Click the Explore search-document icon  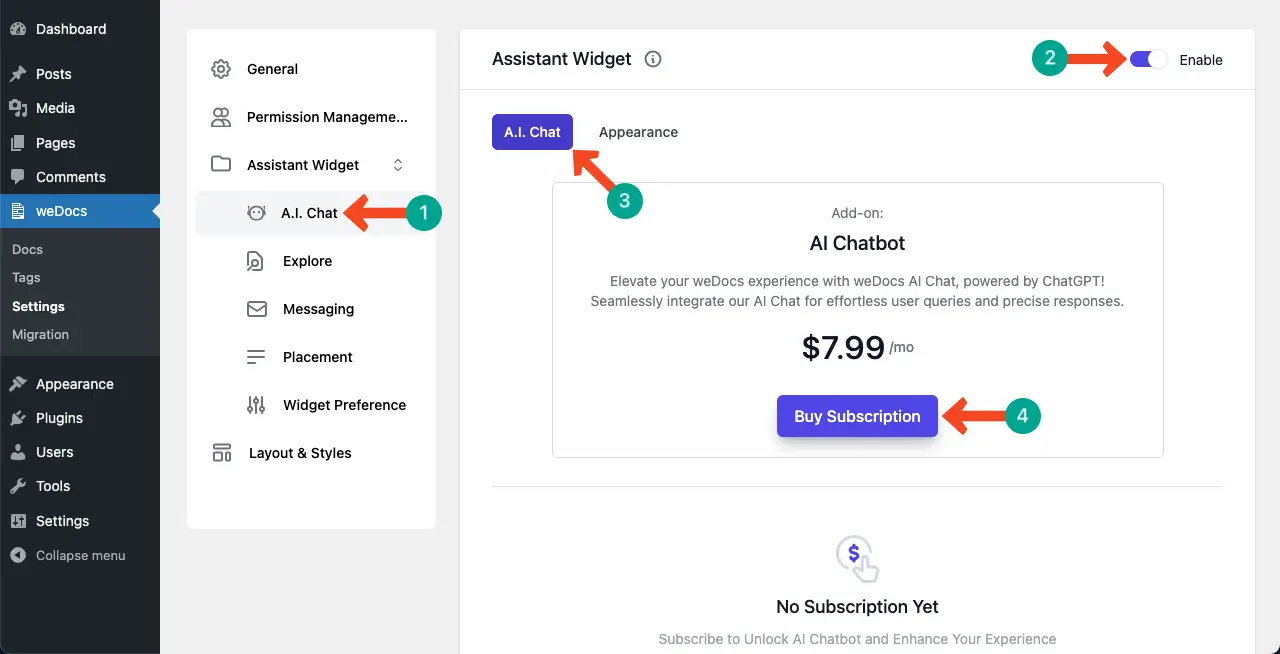click(256, 261)
